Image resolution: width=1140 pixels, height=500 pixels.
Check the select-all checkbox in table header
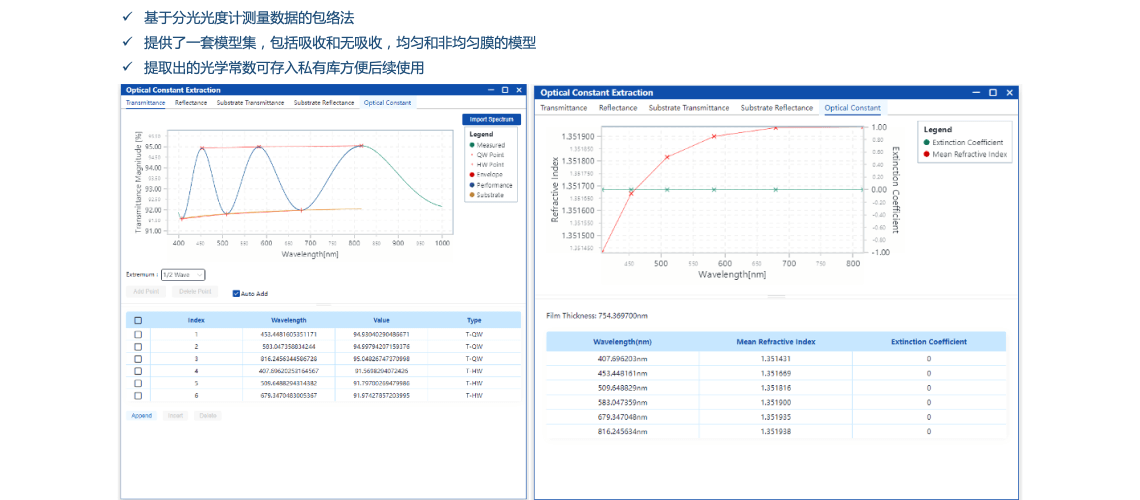click(x=138, y=320)
